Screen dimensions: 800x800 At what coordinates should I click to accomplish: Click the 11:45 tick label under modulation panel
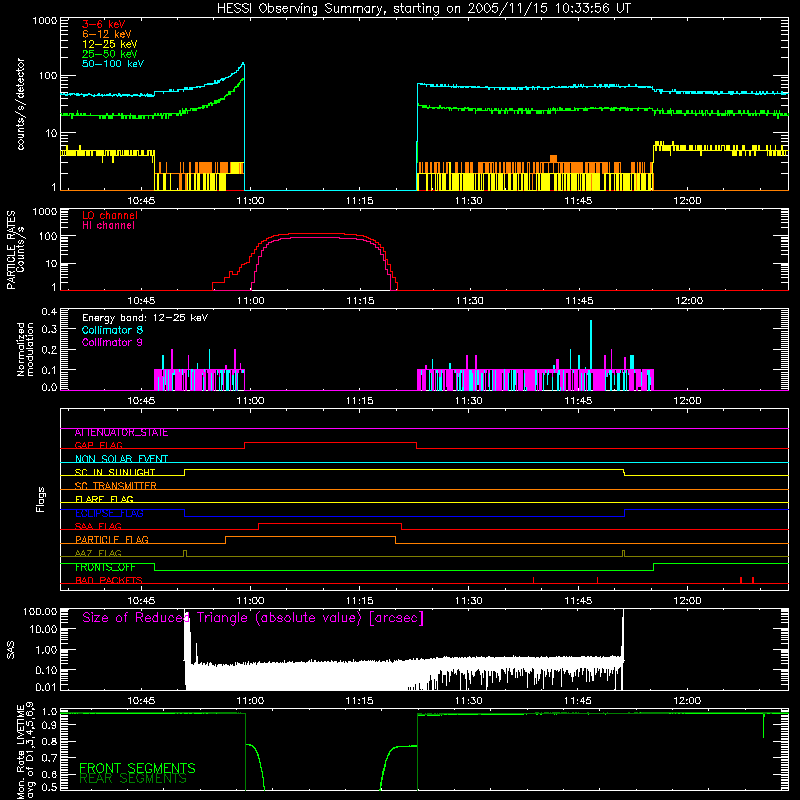[x=578, y=401]
